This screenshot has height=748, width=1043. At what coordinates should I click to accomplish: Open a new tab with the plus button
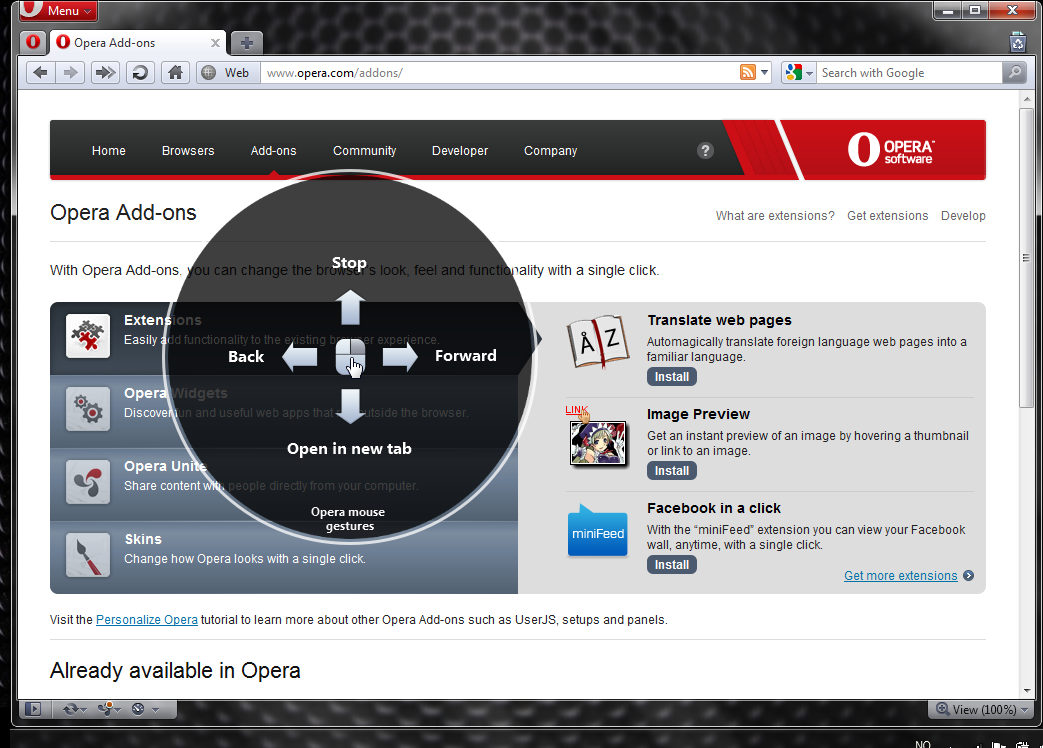coord(246,43)
